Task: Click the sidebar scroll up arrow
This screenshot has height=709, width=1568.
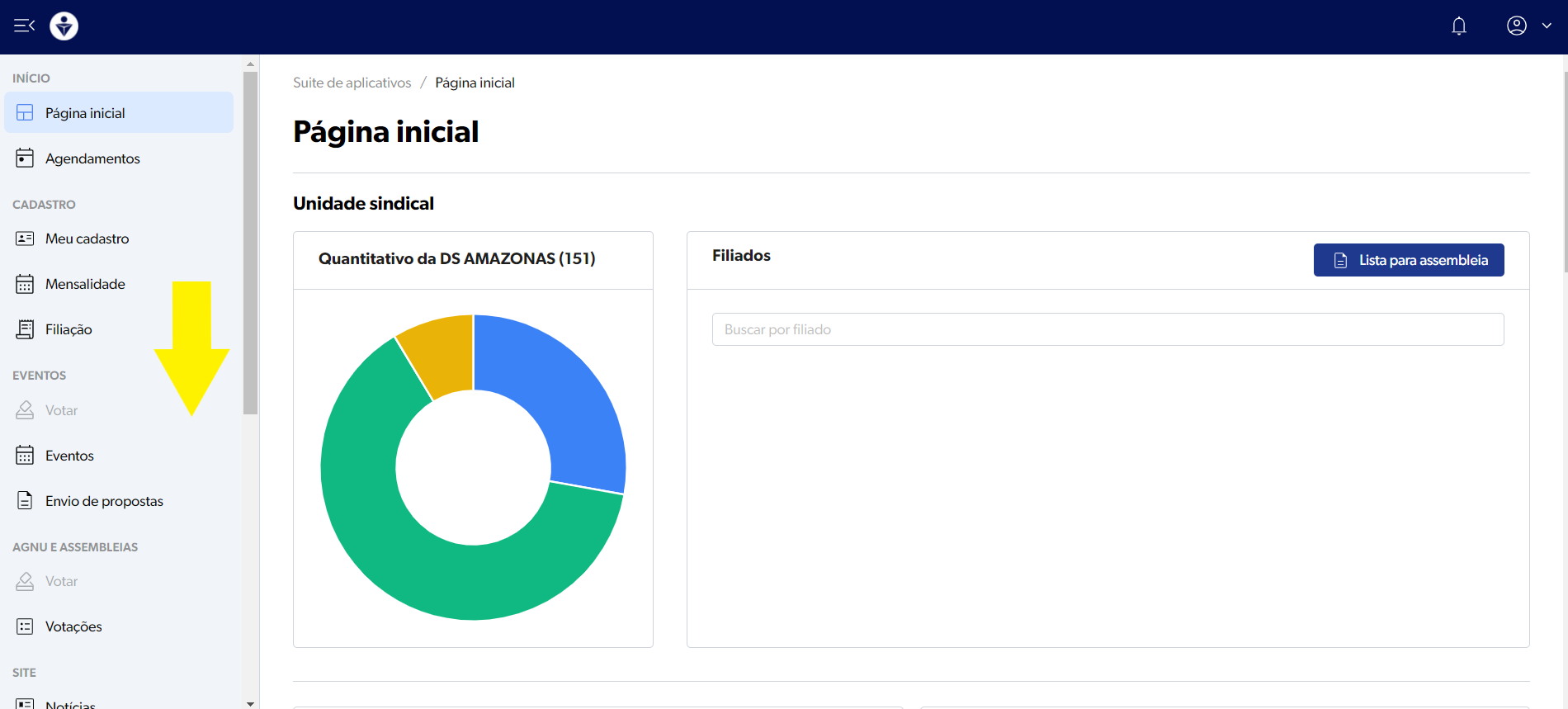Action: pos(250,64)
